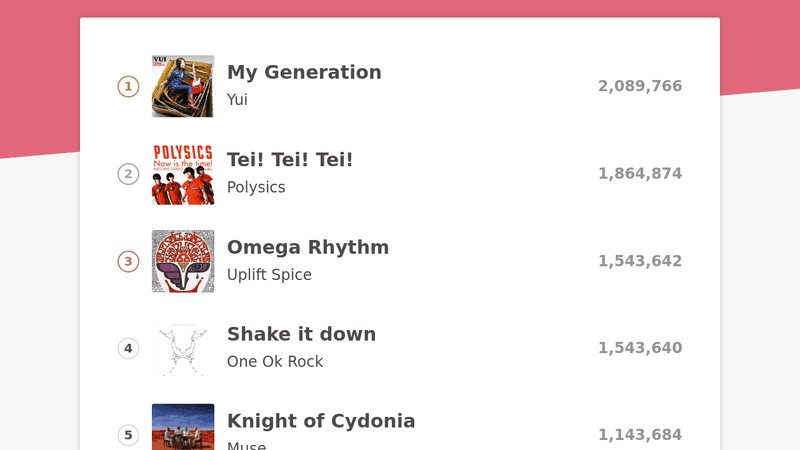Select the rank 4 circle badge
Viewport: 800px width, 450px height.
(128, 348)
